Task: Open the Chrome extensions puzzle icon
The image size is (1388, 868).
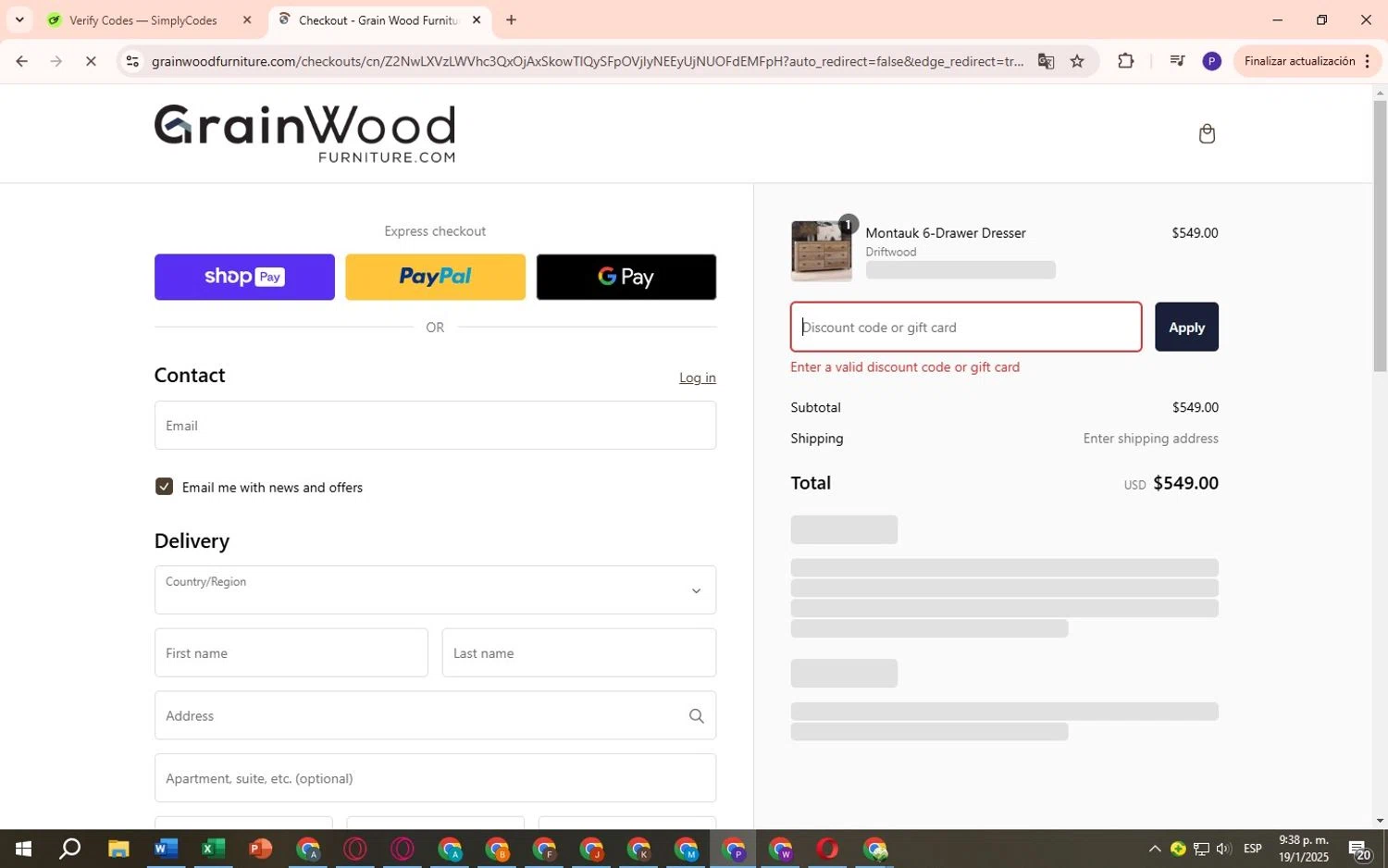Action: coord(1125,61)
